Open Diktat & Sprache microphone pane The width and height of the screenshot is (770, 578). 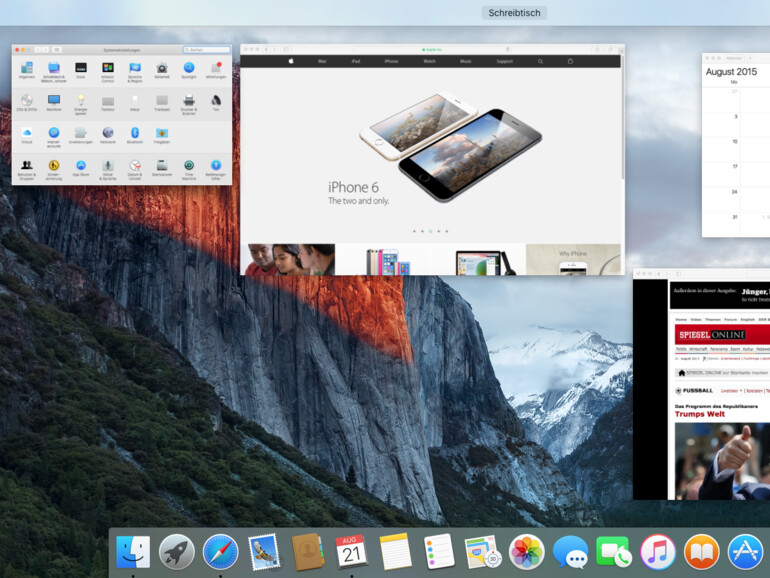(108, 170)
